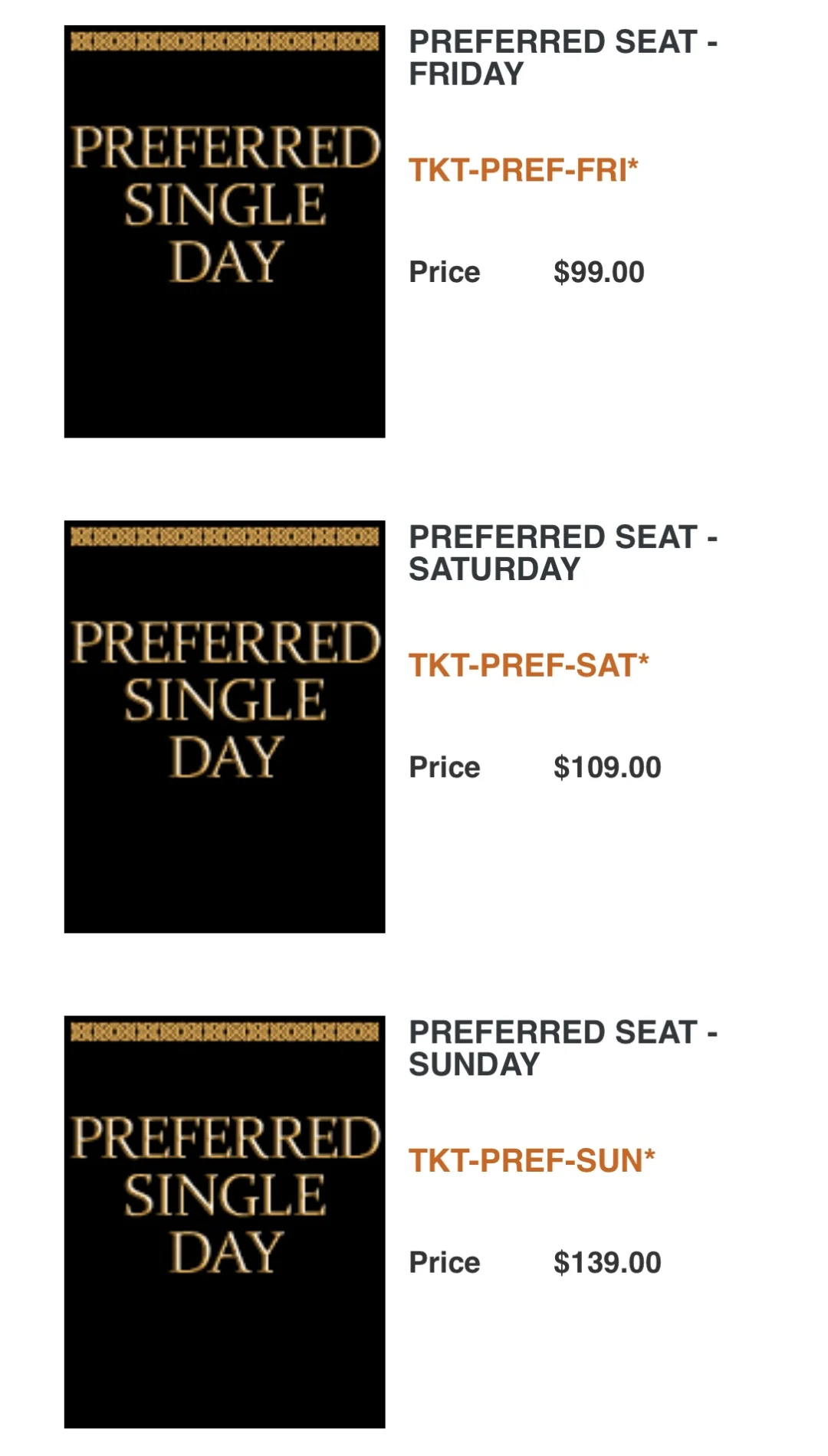
Task: Click the Price label for Friday ticket
Action: point(445,272)
